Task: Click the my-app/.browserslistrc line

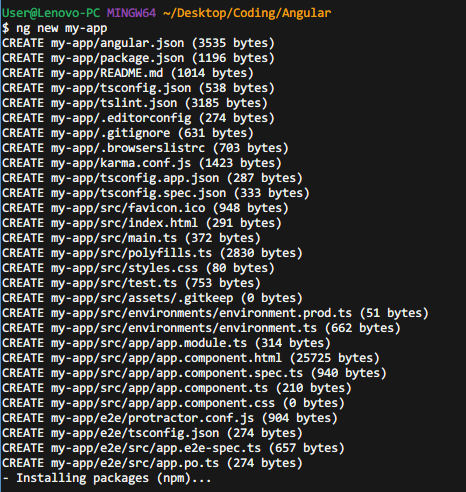Action: (145, 148)
